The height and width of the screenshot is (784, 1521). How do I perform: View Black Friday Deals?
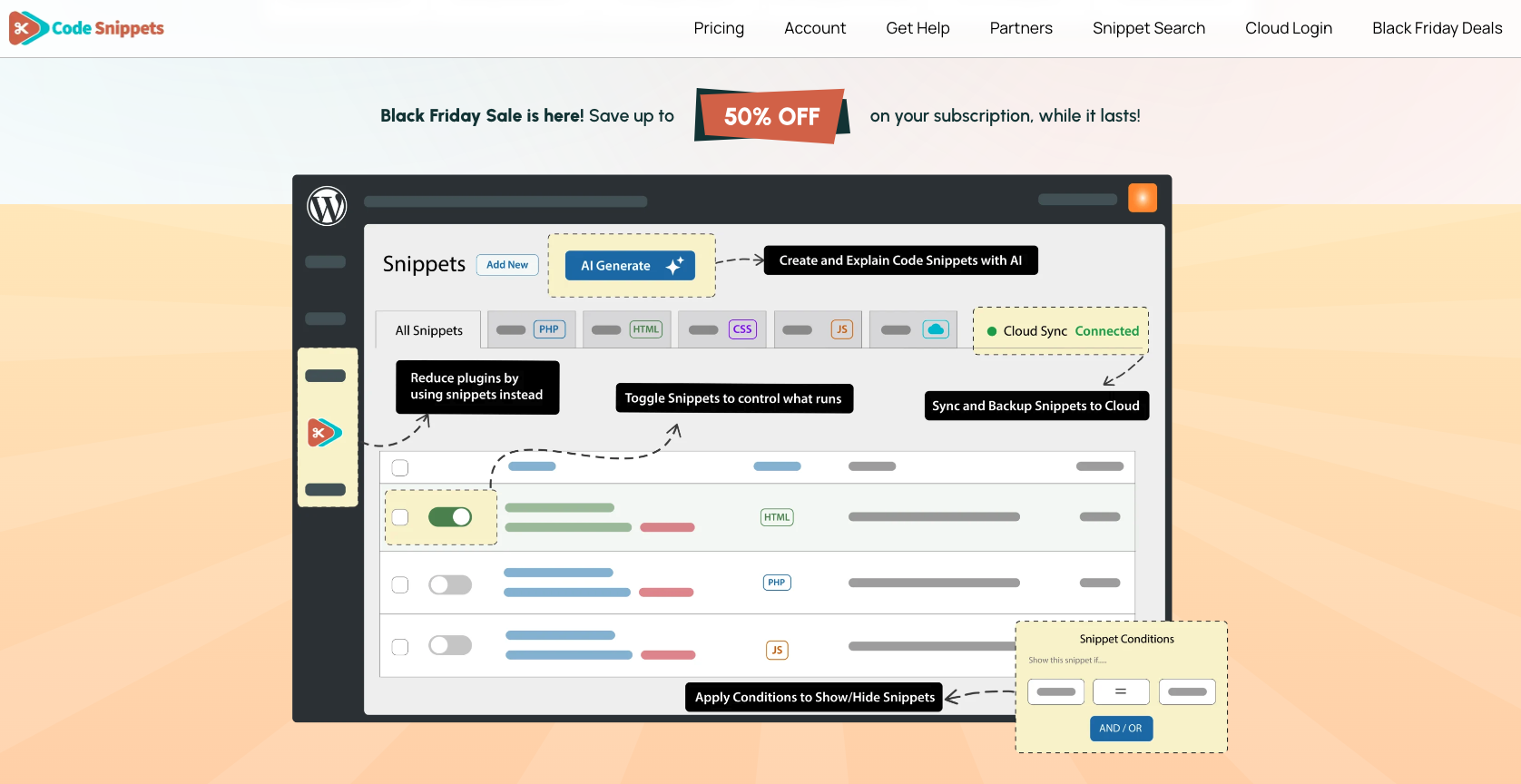click(1438, 28)
